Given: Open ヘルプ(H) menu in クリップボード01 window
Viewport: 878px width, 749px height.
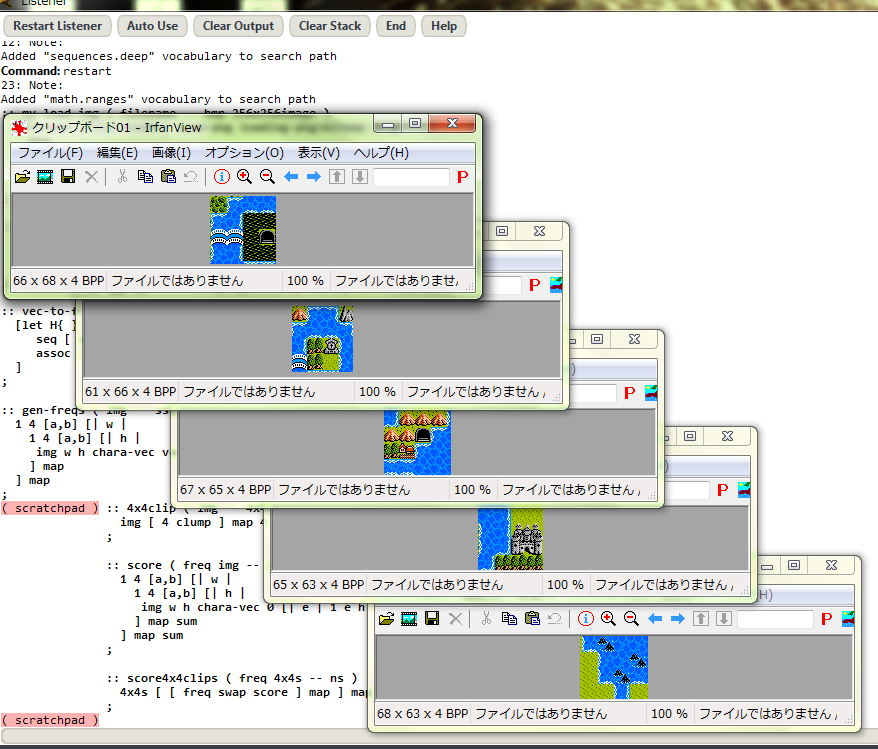Looking at the screenshot, I should (x=381, y=153).
